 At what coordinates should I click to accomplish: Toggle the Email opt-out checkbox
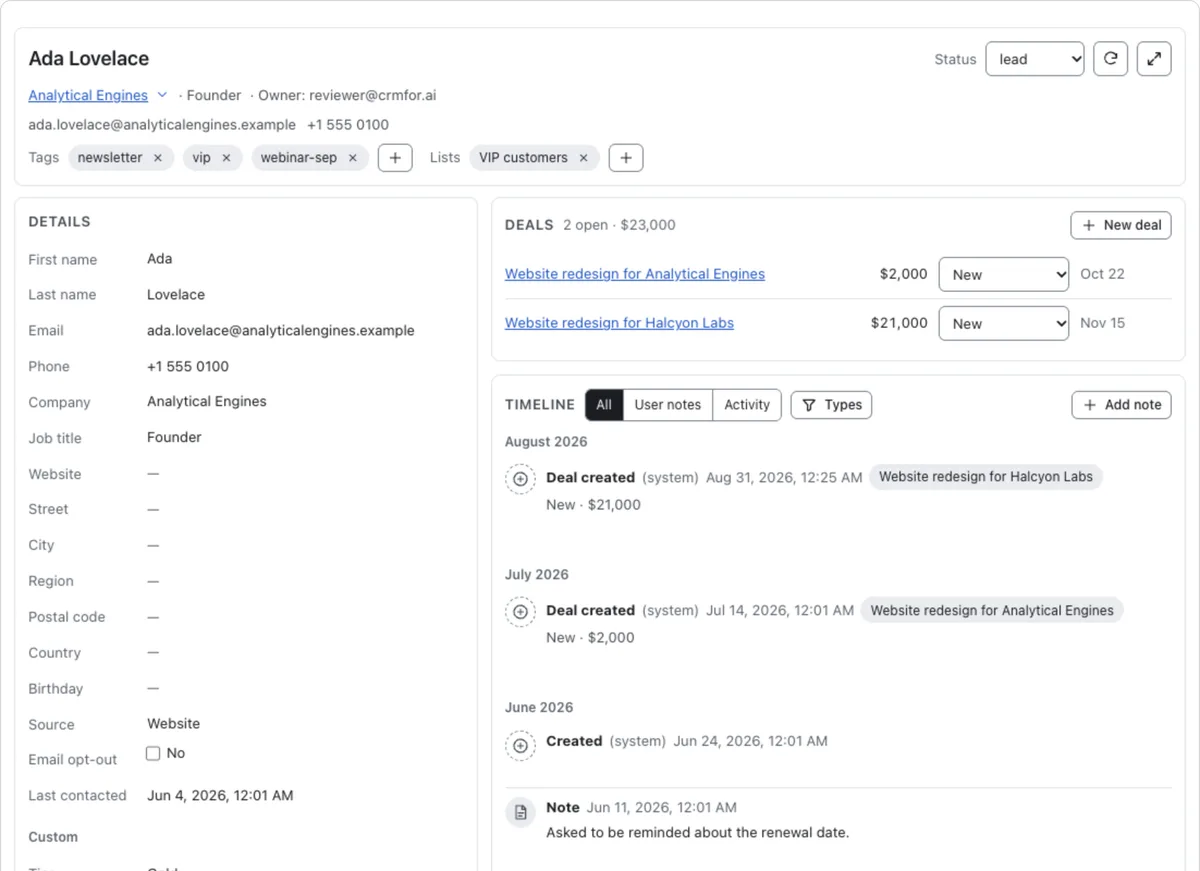coord(153,753)
